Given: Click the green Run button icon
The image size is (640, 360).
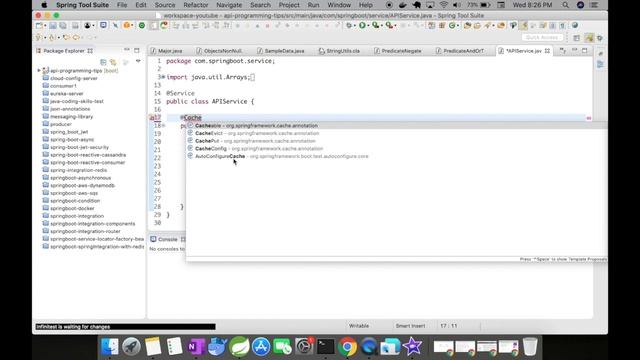Looking at the screenshot, I should [362, 25].
